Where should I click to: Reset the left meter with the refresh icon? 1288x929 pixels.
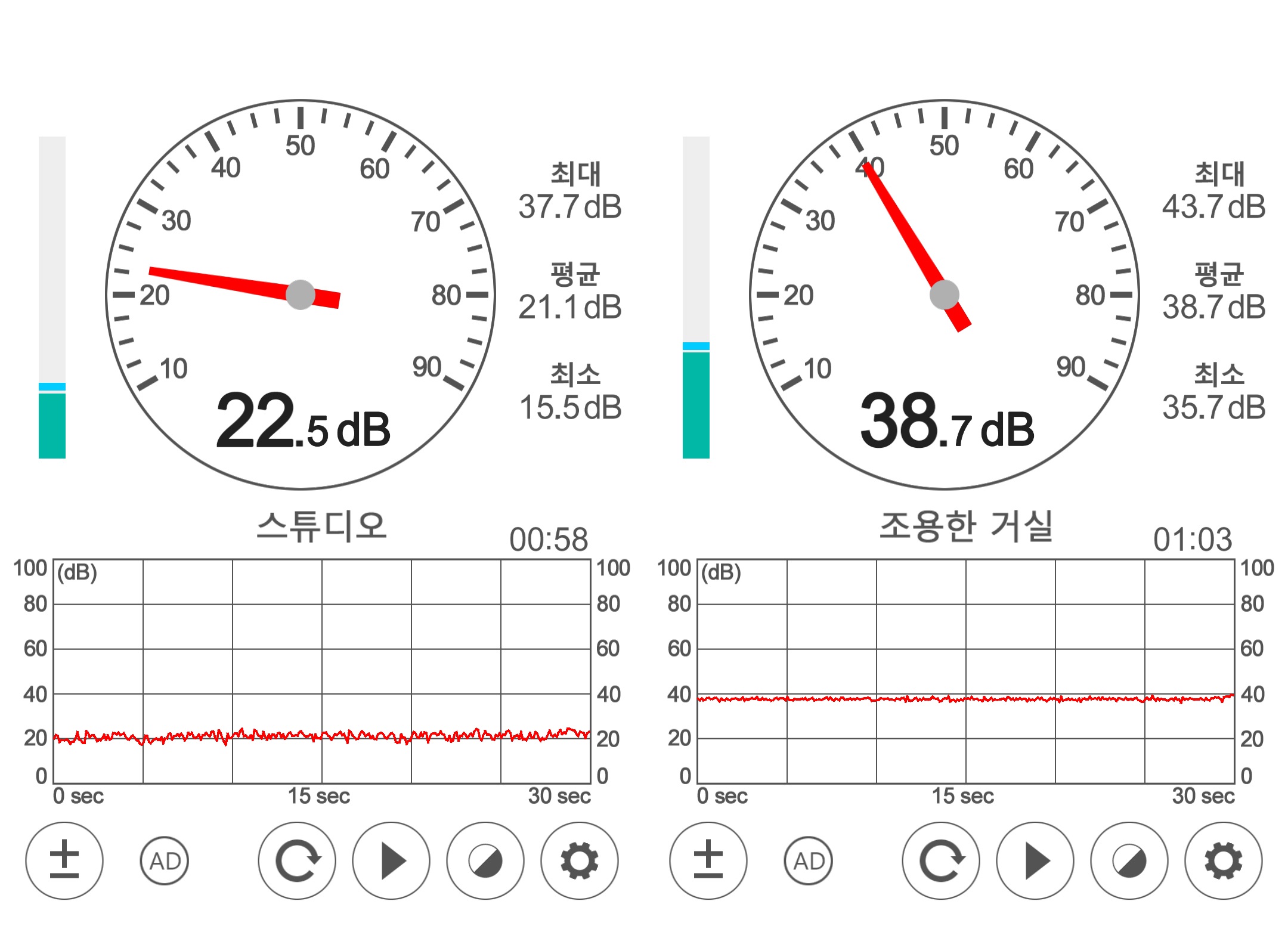pyautogui.click(x=297, y=860)
